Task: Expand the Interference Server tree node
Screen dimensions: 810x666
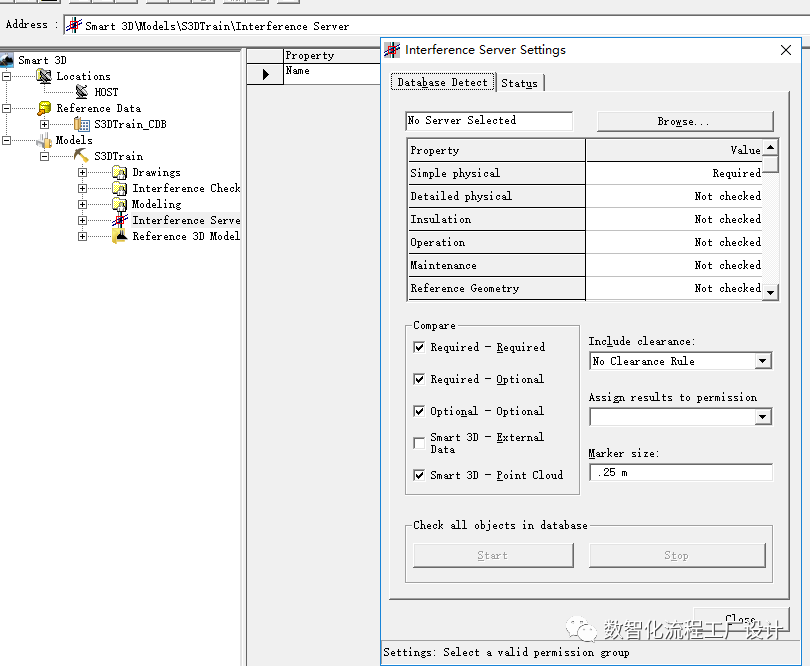Action: [82, 221]
